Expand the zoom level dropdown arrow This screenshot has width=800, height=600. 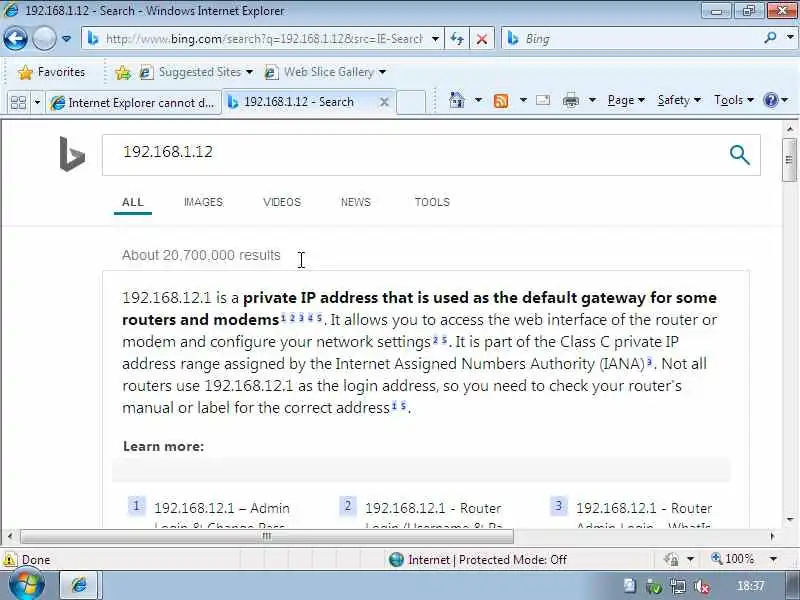(x=773, y=559)
